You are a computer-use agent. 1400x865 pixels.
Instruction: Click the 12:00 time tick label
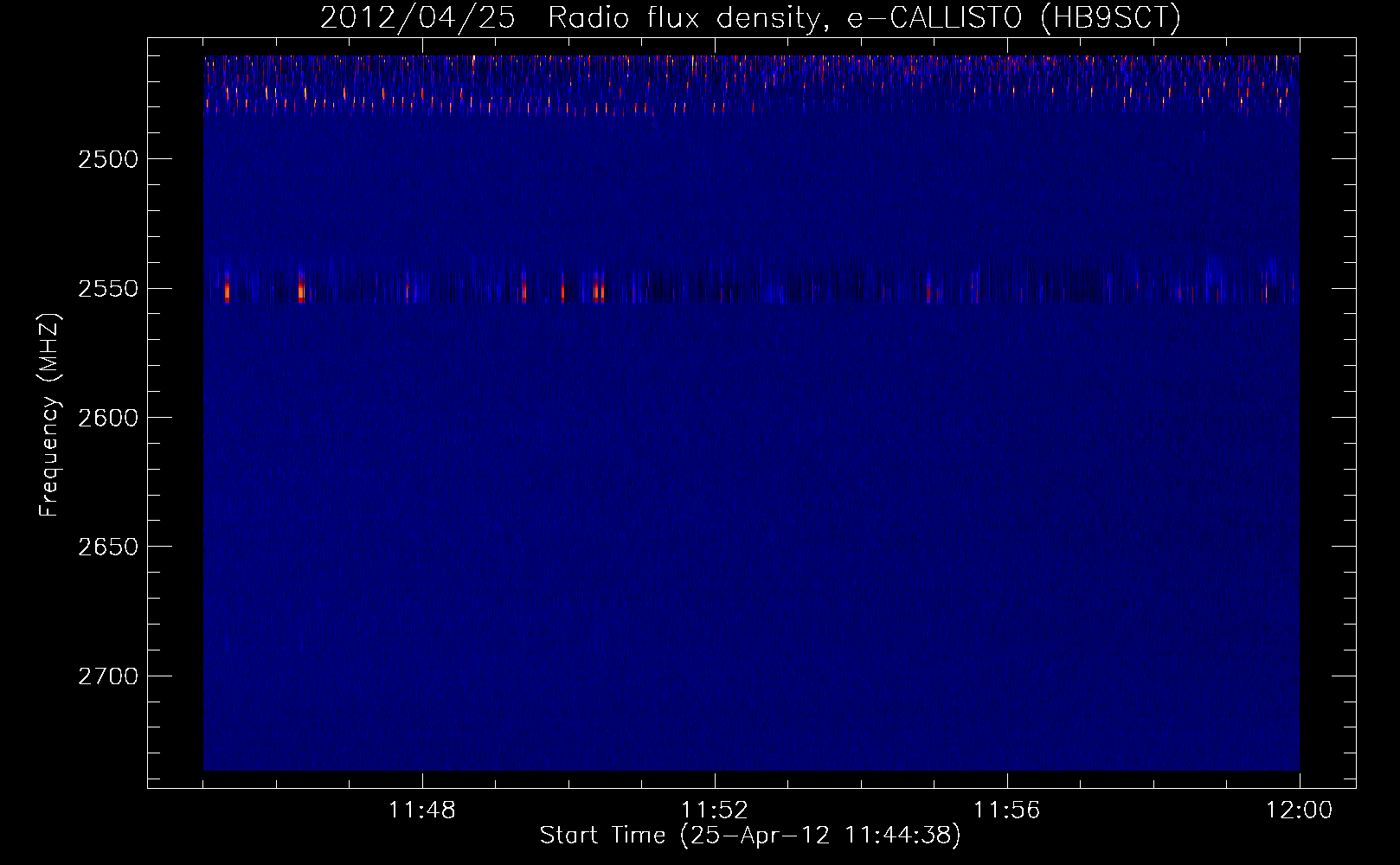click(x=1300, y=811)
